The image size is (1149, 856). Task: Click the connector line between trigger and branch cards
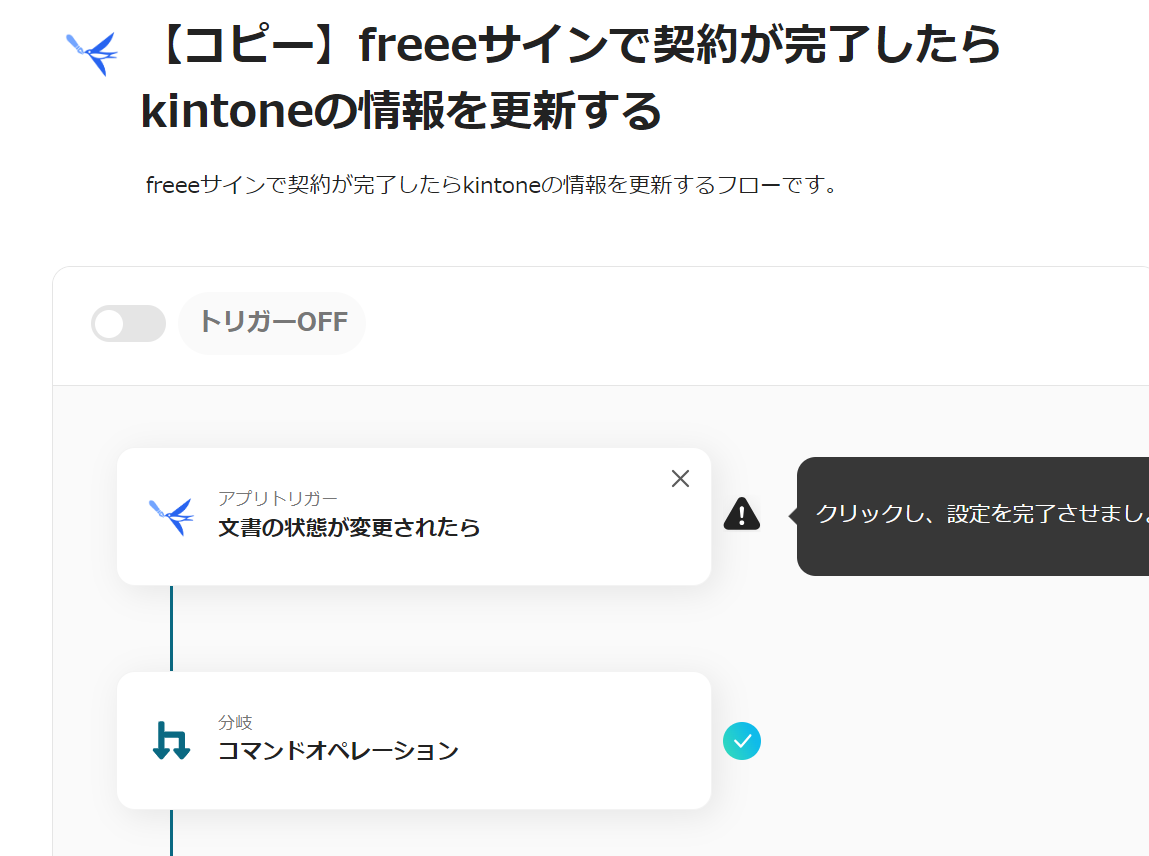(x=171, y=628)
